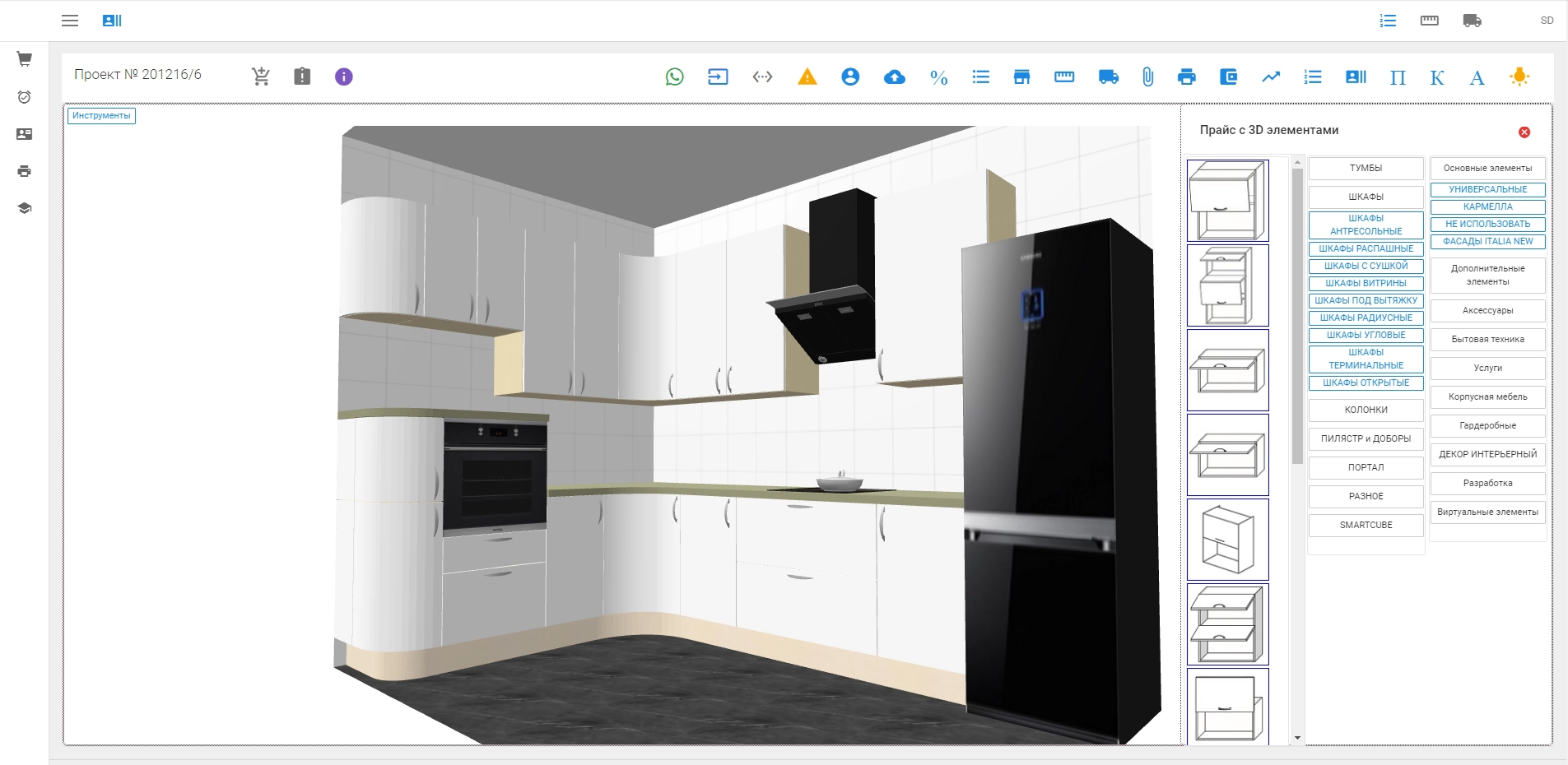Click the add-to-cart icon beside project number
Screen dimensions: 1568x765
(261, 76)
